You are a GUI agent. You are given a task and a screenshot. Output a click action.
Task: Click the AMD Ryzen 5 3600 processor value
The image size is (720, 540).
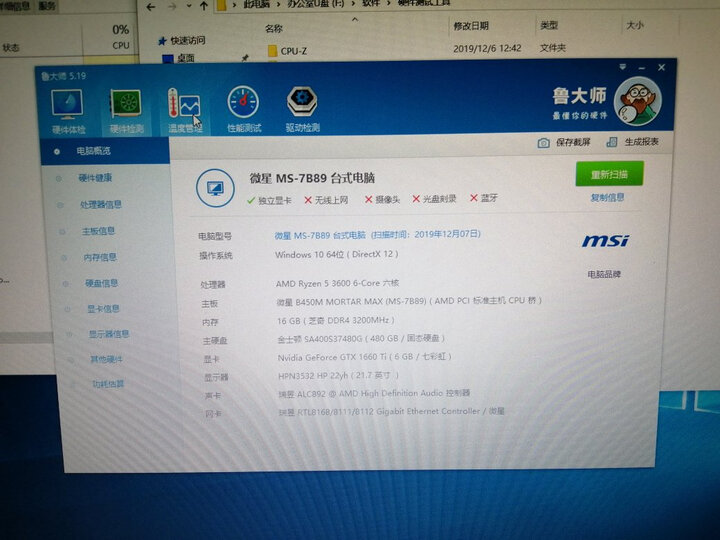click(338, 283)
